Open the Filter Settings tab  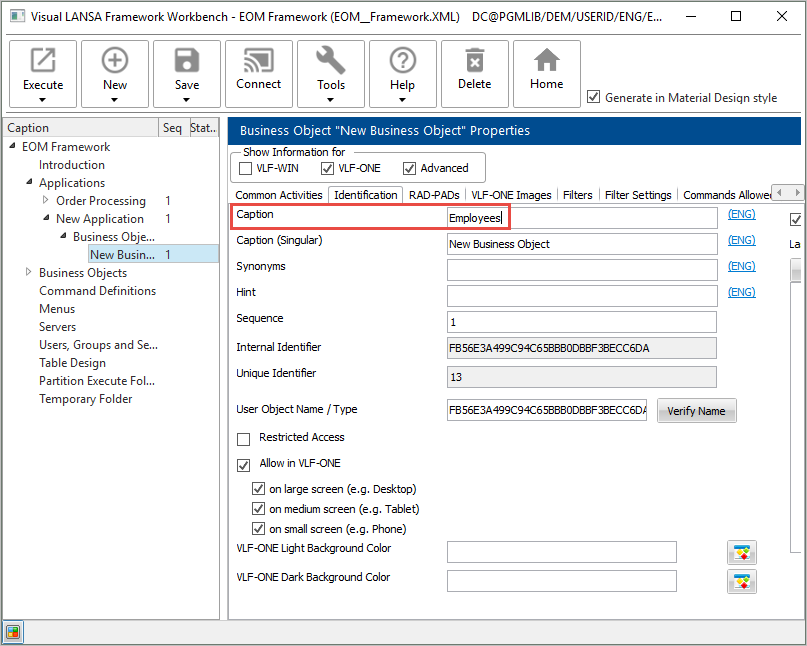coord(638,195)
